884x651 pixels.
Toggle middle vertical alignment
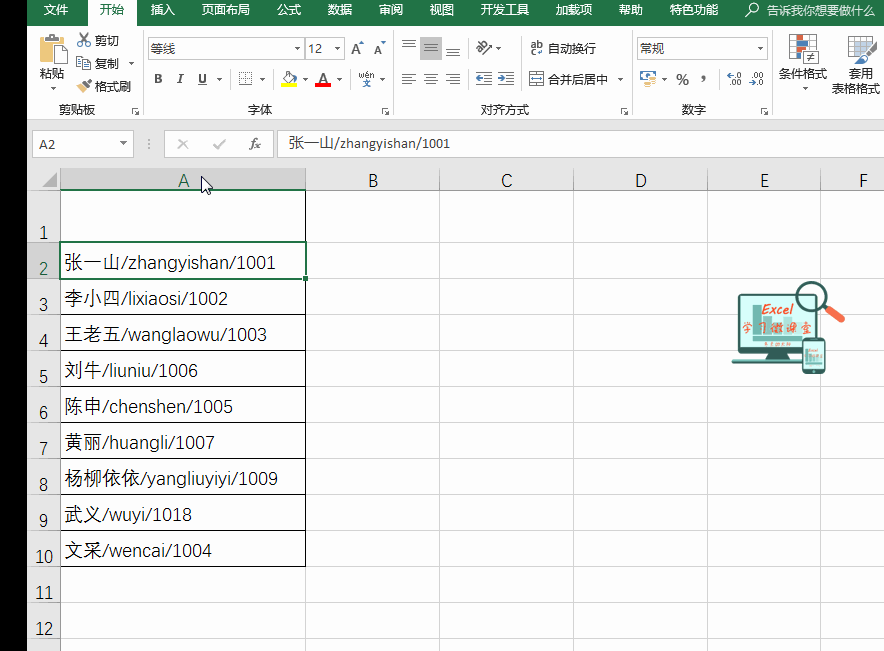(x=431, y=48)
